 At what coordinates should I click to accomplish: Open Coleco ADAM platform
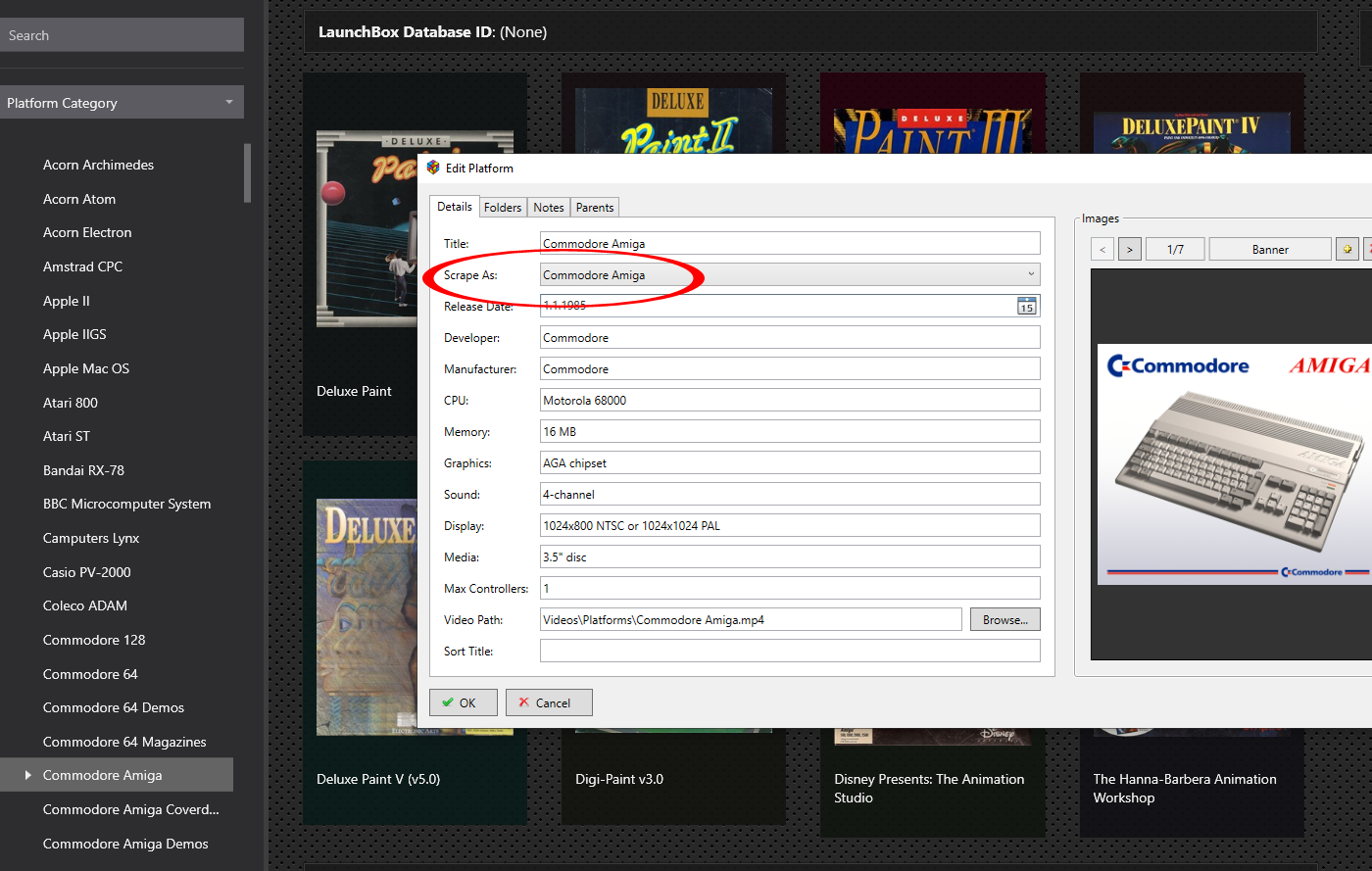[85, 605]
